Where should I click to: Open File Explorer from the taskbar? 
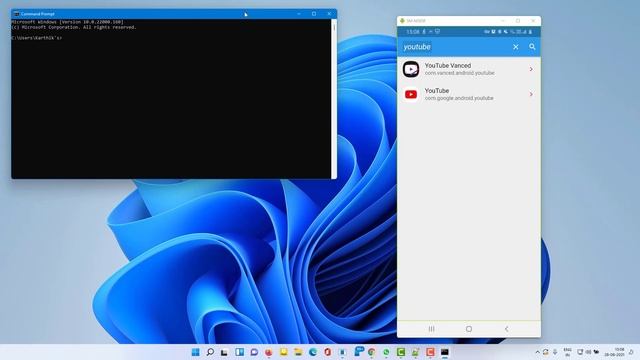coord(298,352)
